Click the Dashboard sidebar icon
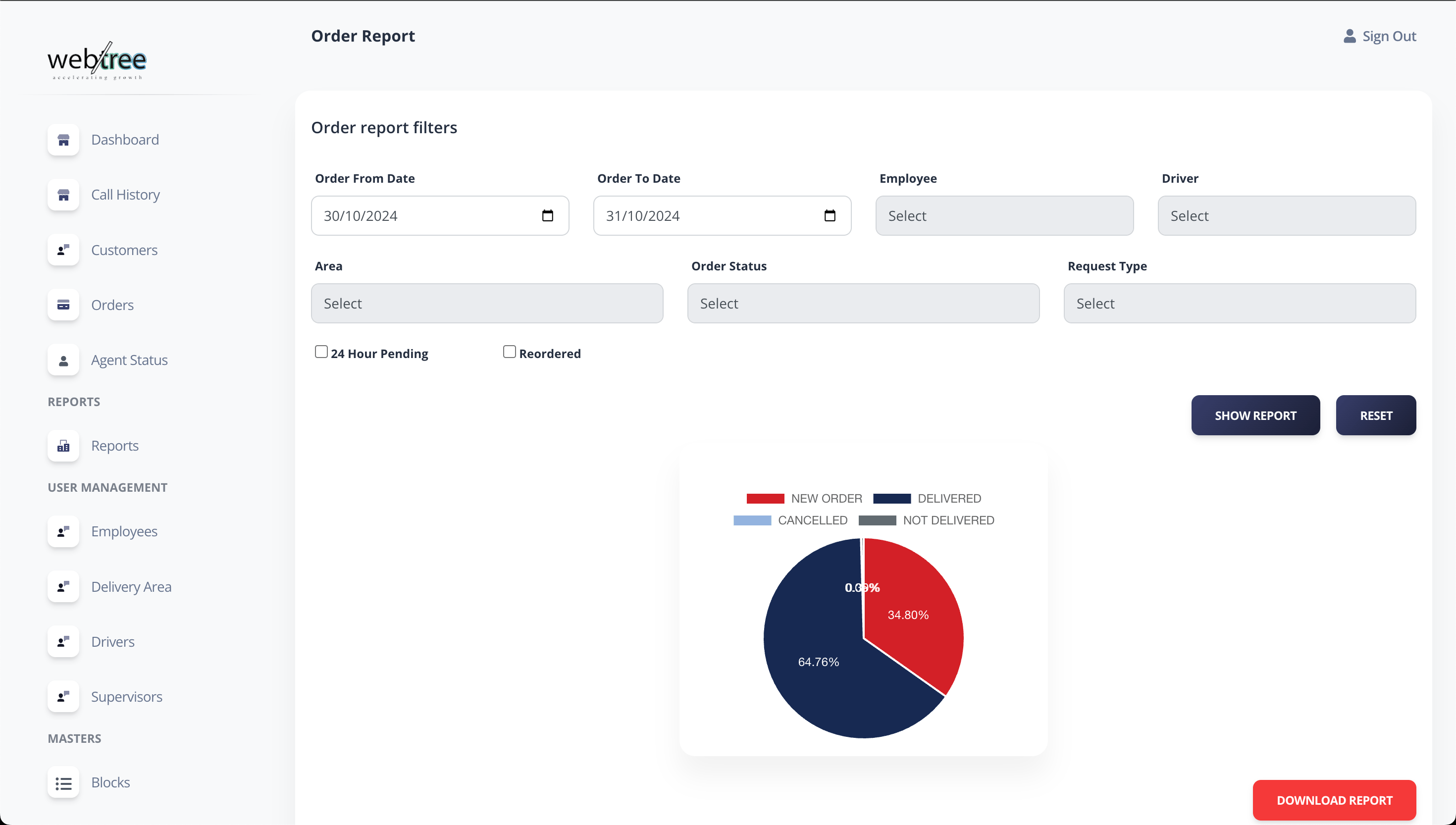Screen dimensions: 1456x825 [63, 140]
